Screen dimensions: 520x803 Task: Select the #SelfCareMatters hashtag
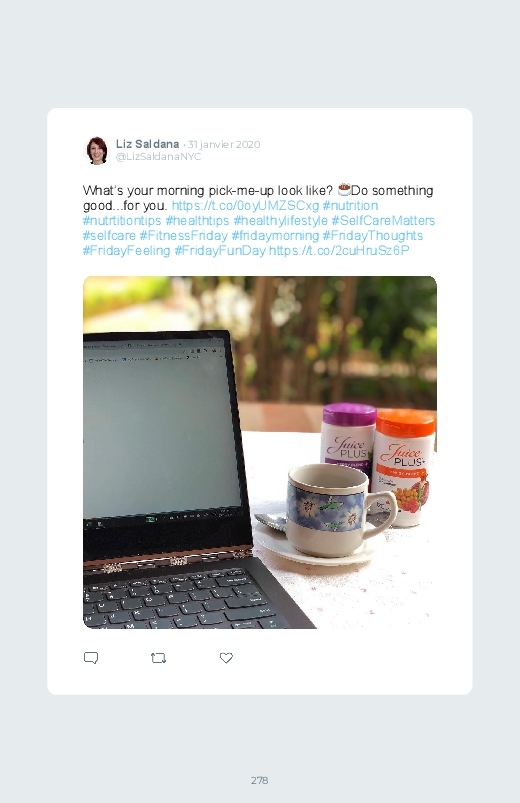click(383, 221)
